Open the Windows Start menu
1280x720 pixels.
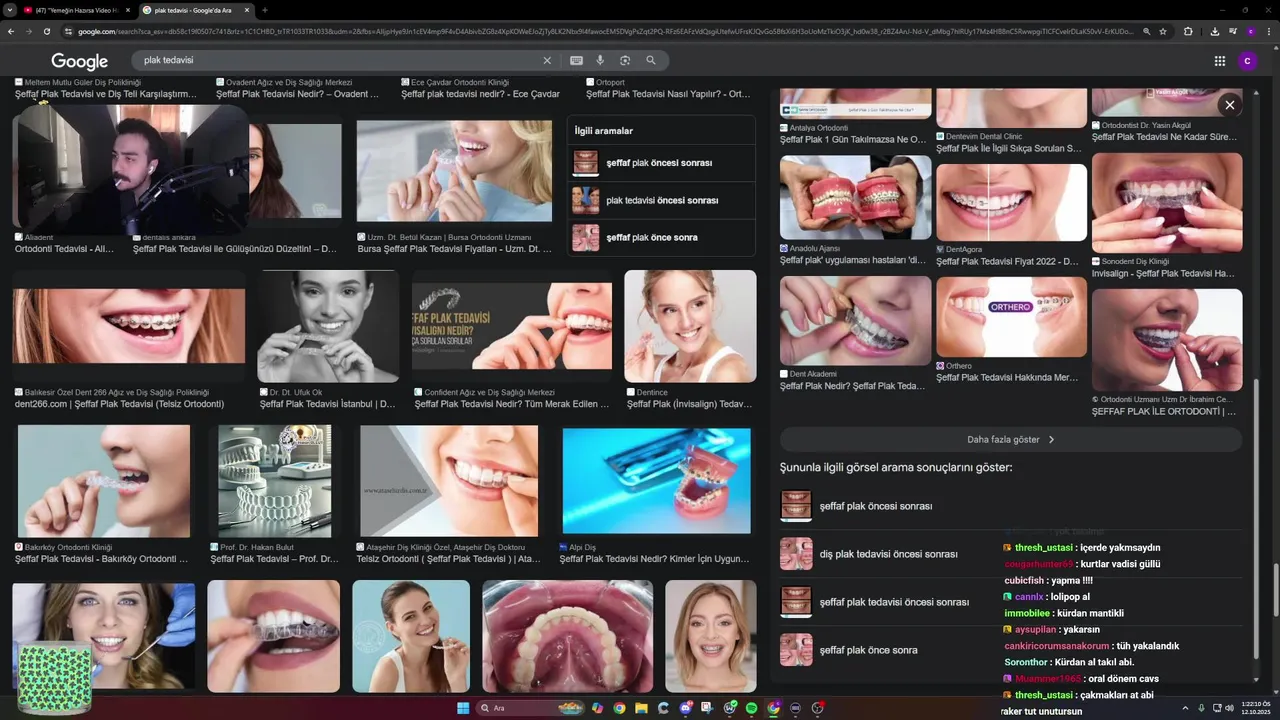point(463,708)
